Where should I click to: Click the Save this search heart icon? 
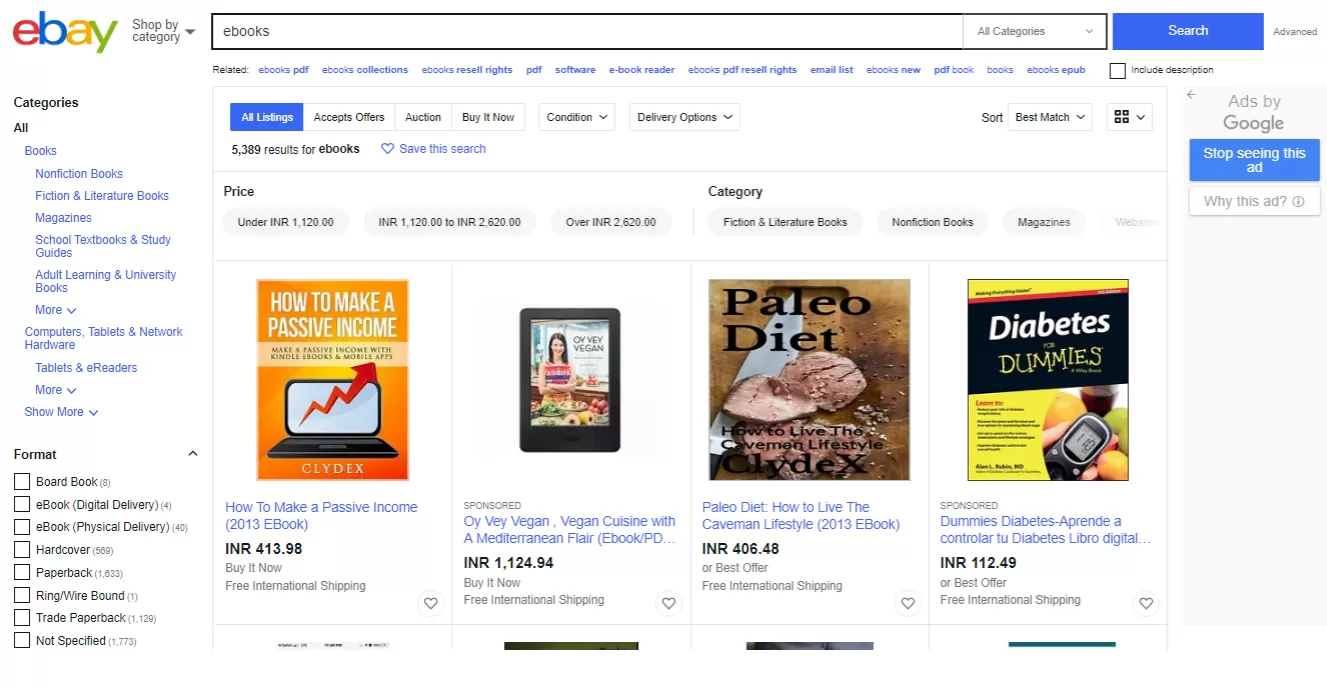click(x=388, y=148)
